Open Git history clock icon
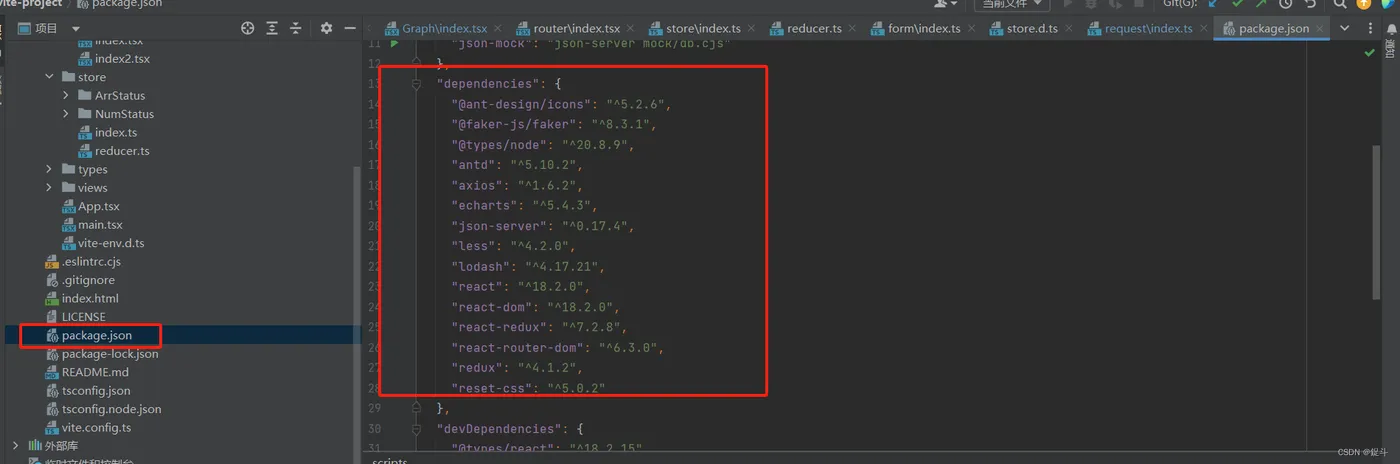Image resolution: width=1400 pixels, height=464 pixels. pos(1286,4)
